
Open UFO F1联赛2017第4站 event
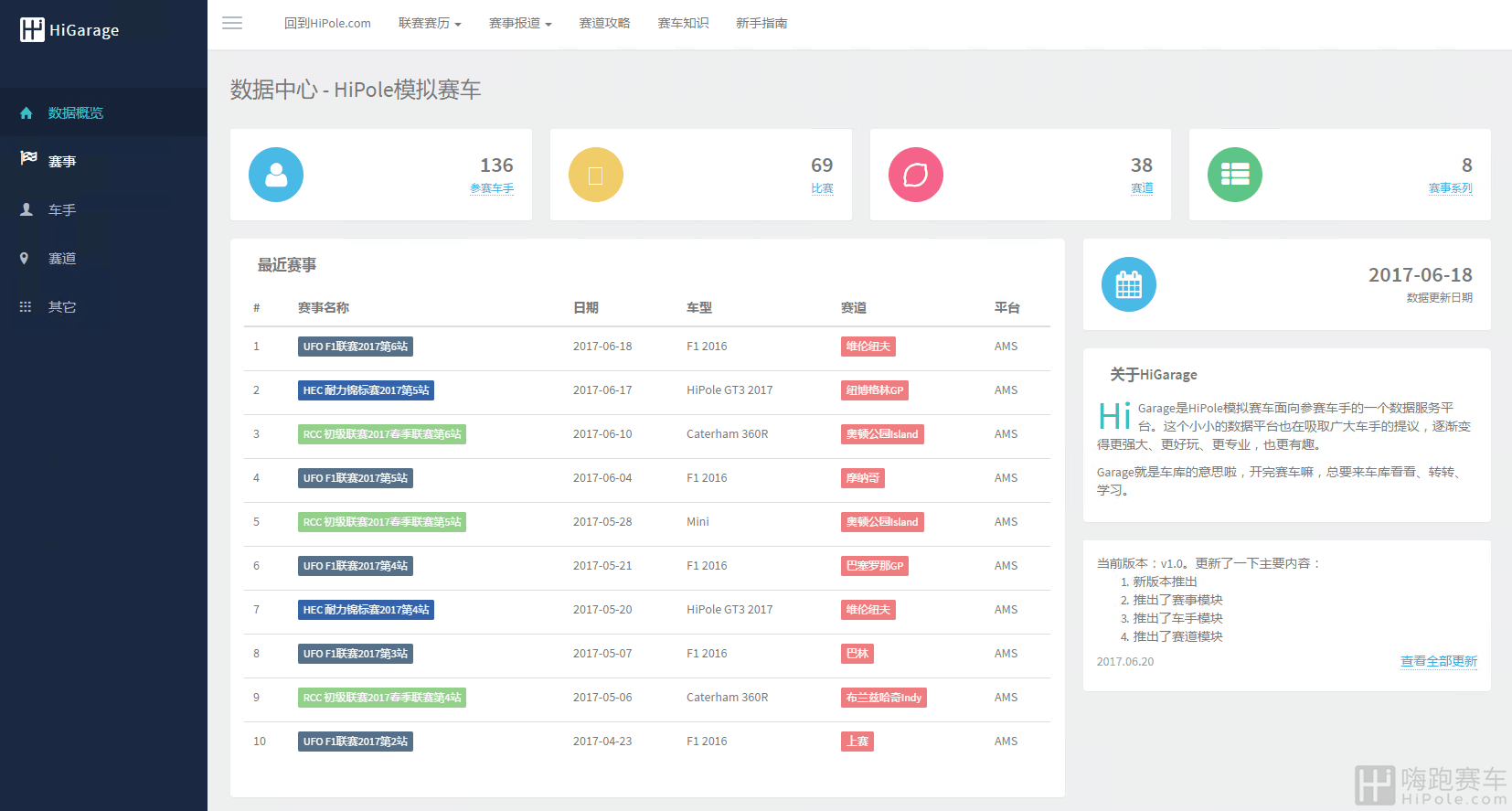pyautogui.click(x=356, y=566)
